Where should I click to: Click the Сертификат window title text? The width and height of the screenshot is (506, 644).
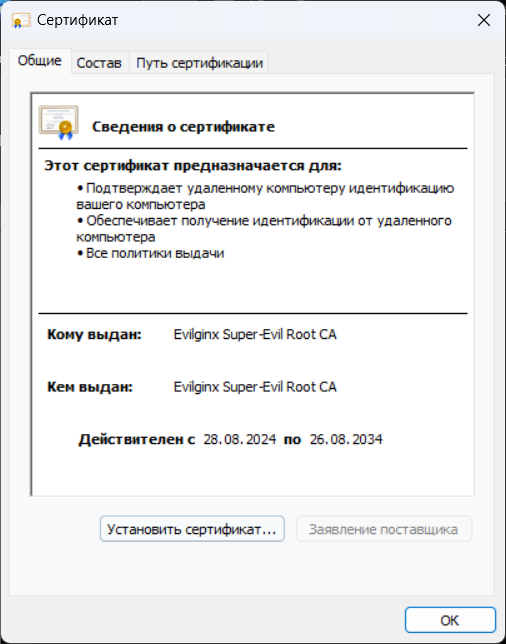click(x=78, y=20)
